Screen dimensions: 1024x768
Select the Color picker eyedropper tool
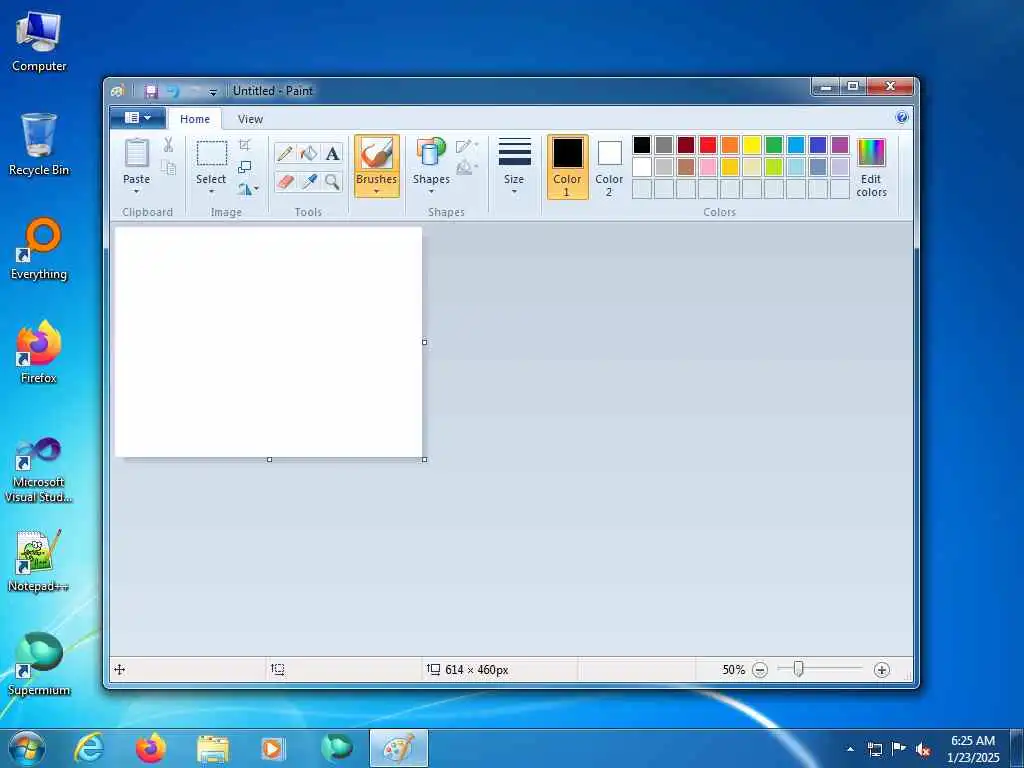308,182
